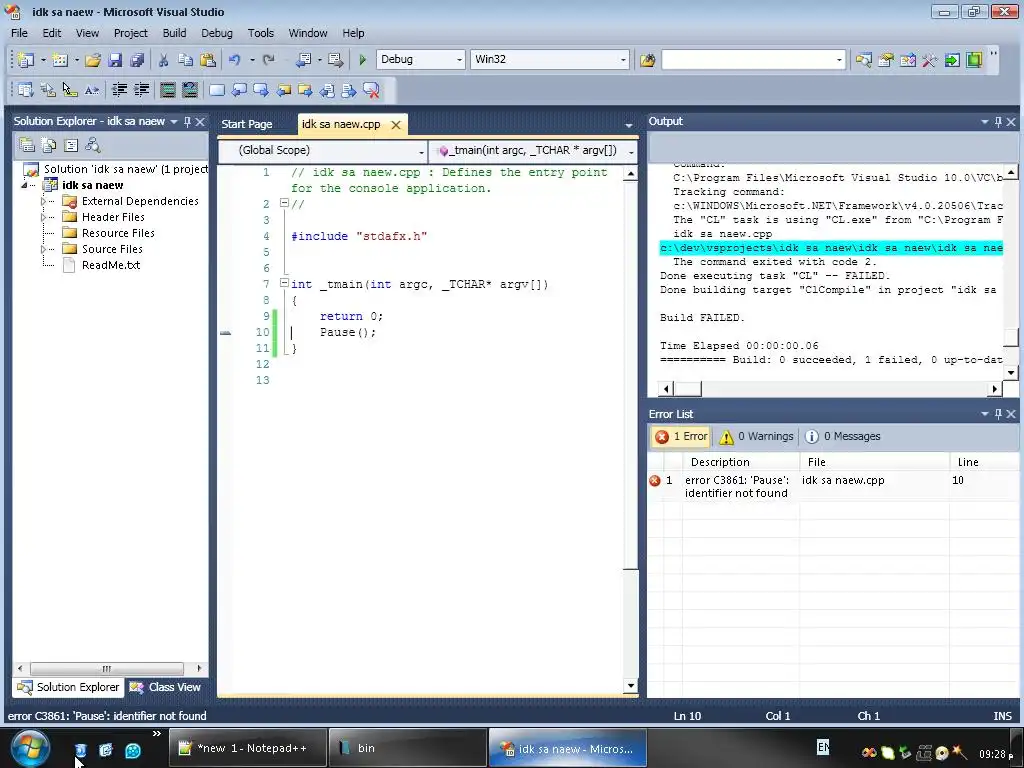Screen dimensions: 1024x768
Task: Open Solution Explorer from the main toolbar
Action: 863,60
